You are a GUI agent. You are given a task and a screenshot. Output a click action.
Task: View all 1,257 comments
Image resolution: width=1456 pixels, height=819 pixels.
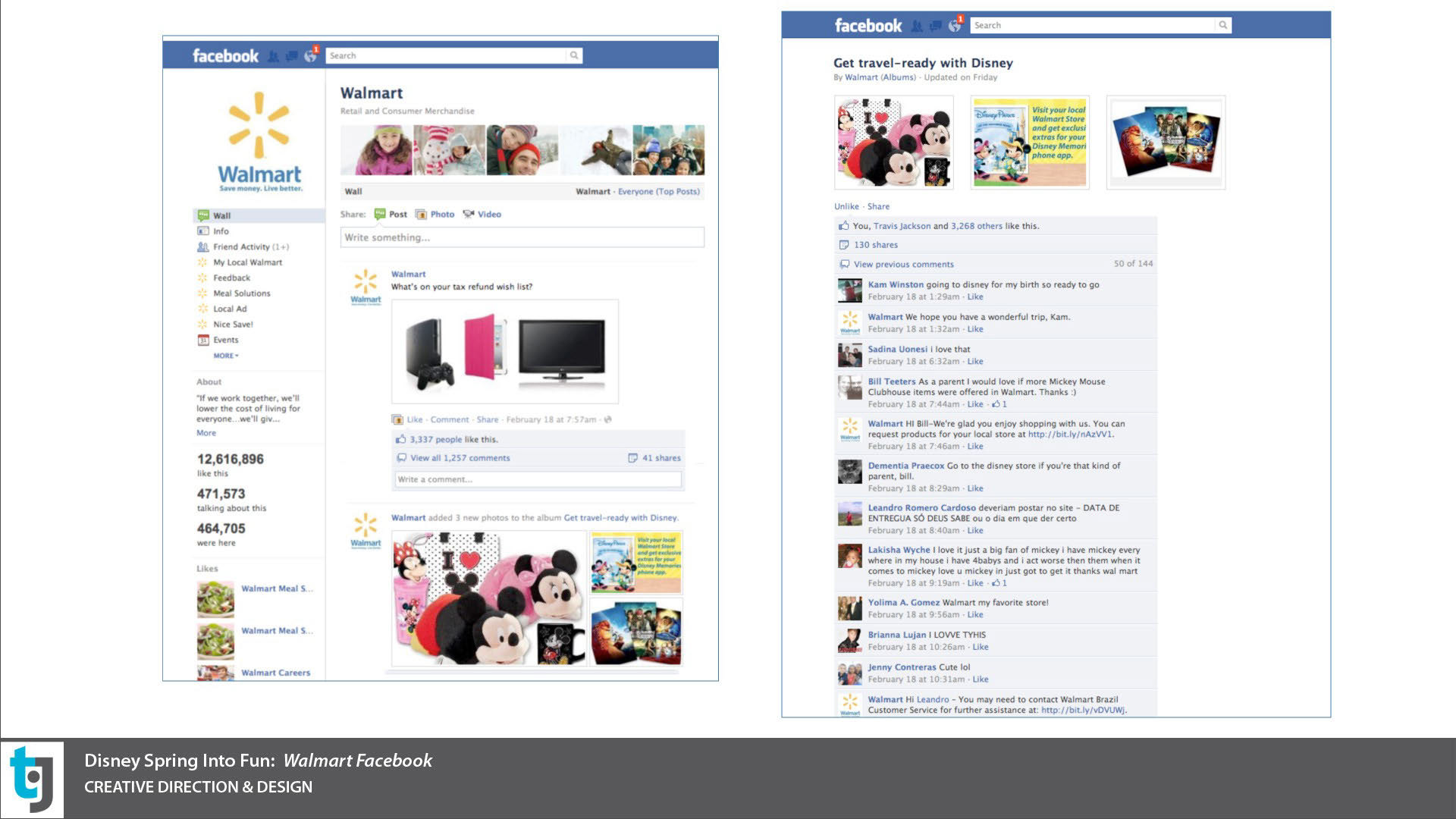(x=460, y=458)
